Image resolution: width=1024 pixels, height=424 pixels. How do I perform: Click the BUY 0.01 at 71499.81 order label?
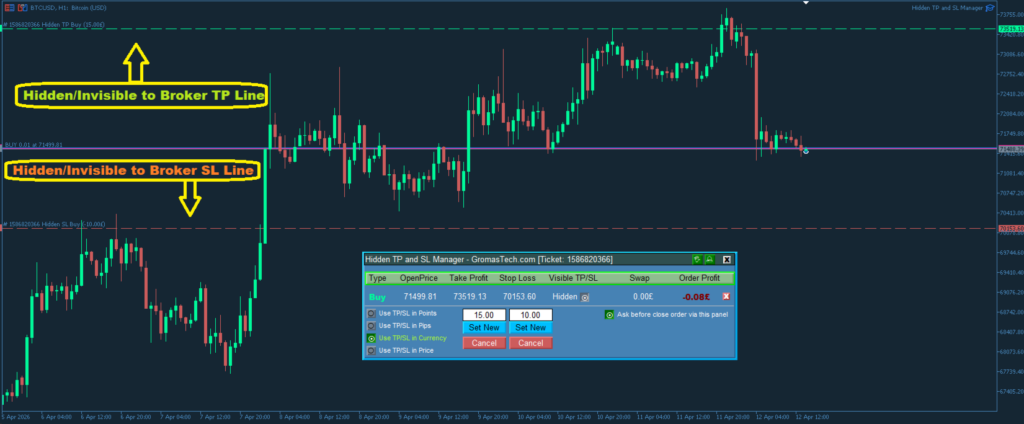[x=33, y=144]
